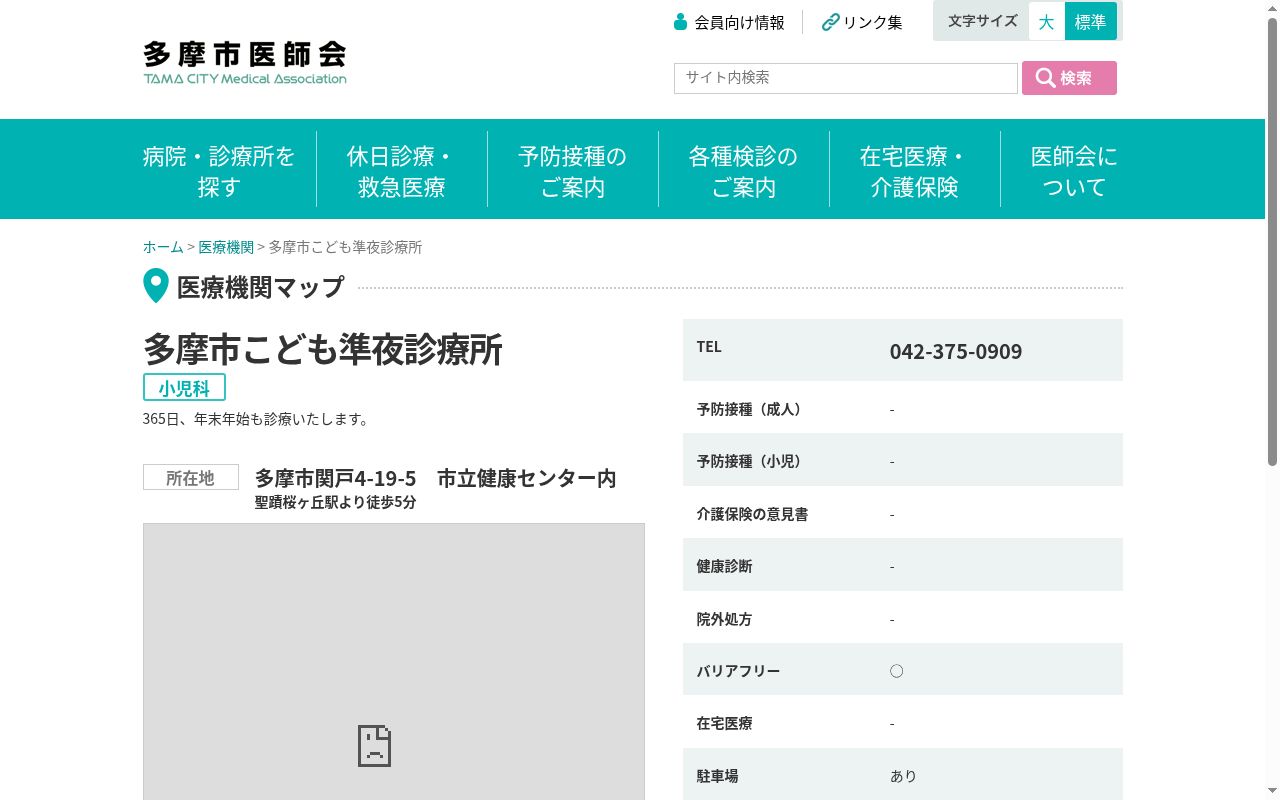The width and height of the screenshot is (1280, 800).
Task: Click the phone number 042-375-0909
Action: pyautogui.click(x=956, y=351)
